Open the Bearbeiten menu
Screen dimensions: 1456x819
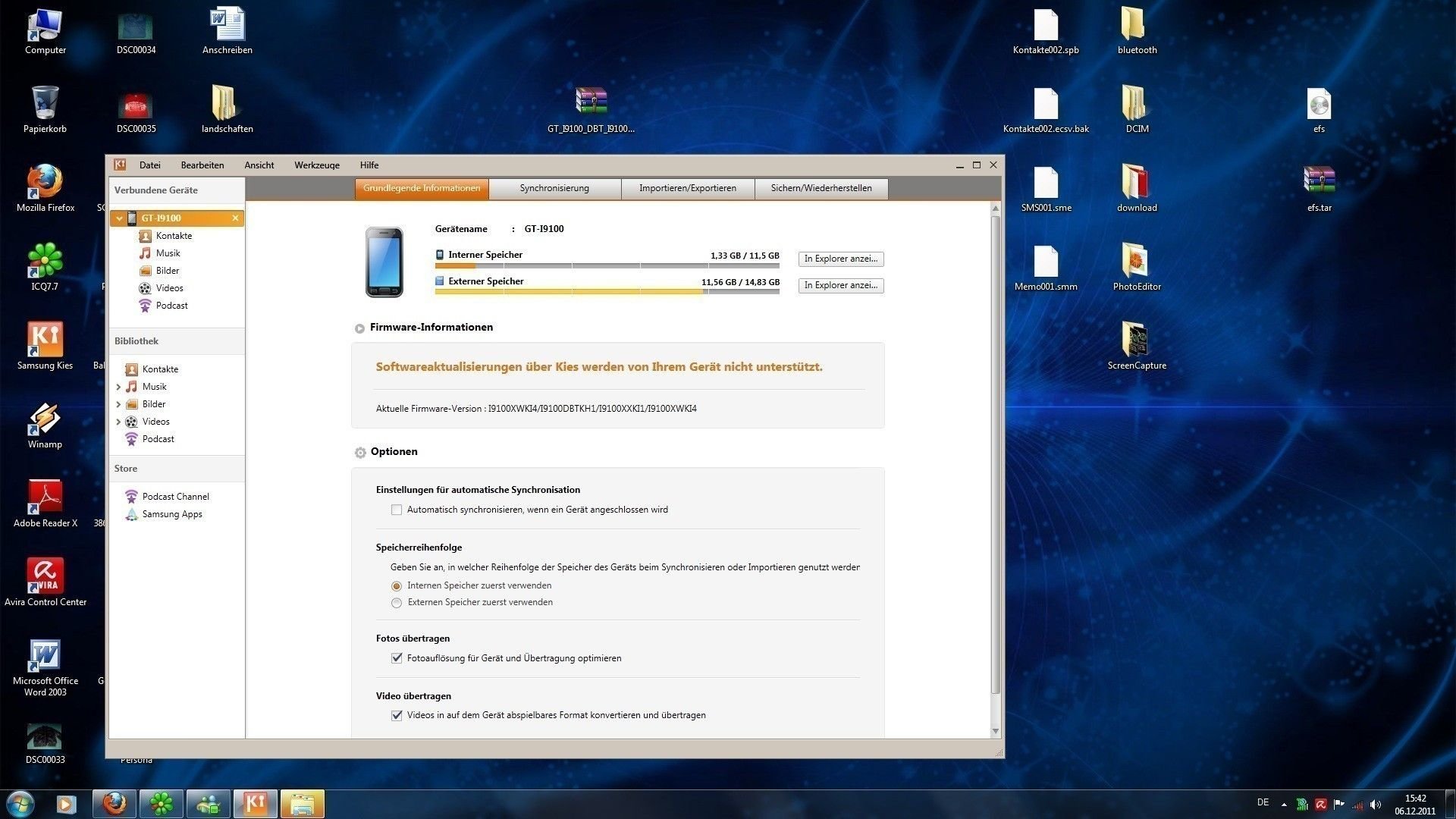tap(202, 165)
